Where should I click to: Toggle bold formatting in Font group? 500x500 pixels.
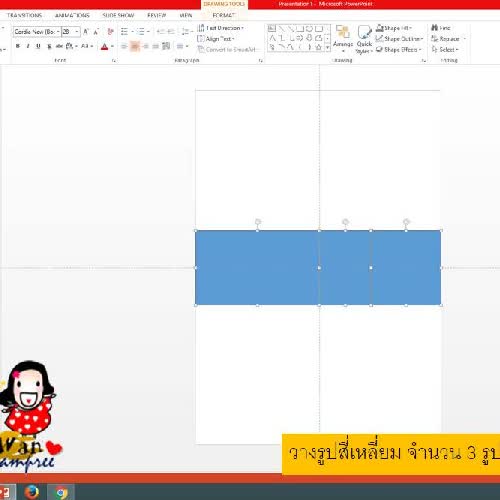click(18, 46)
